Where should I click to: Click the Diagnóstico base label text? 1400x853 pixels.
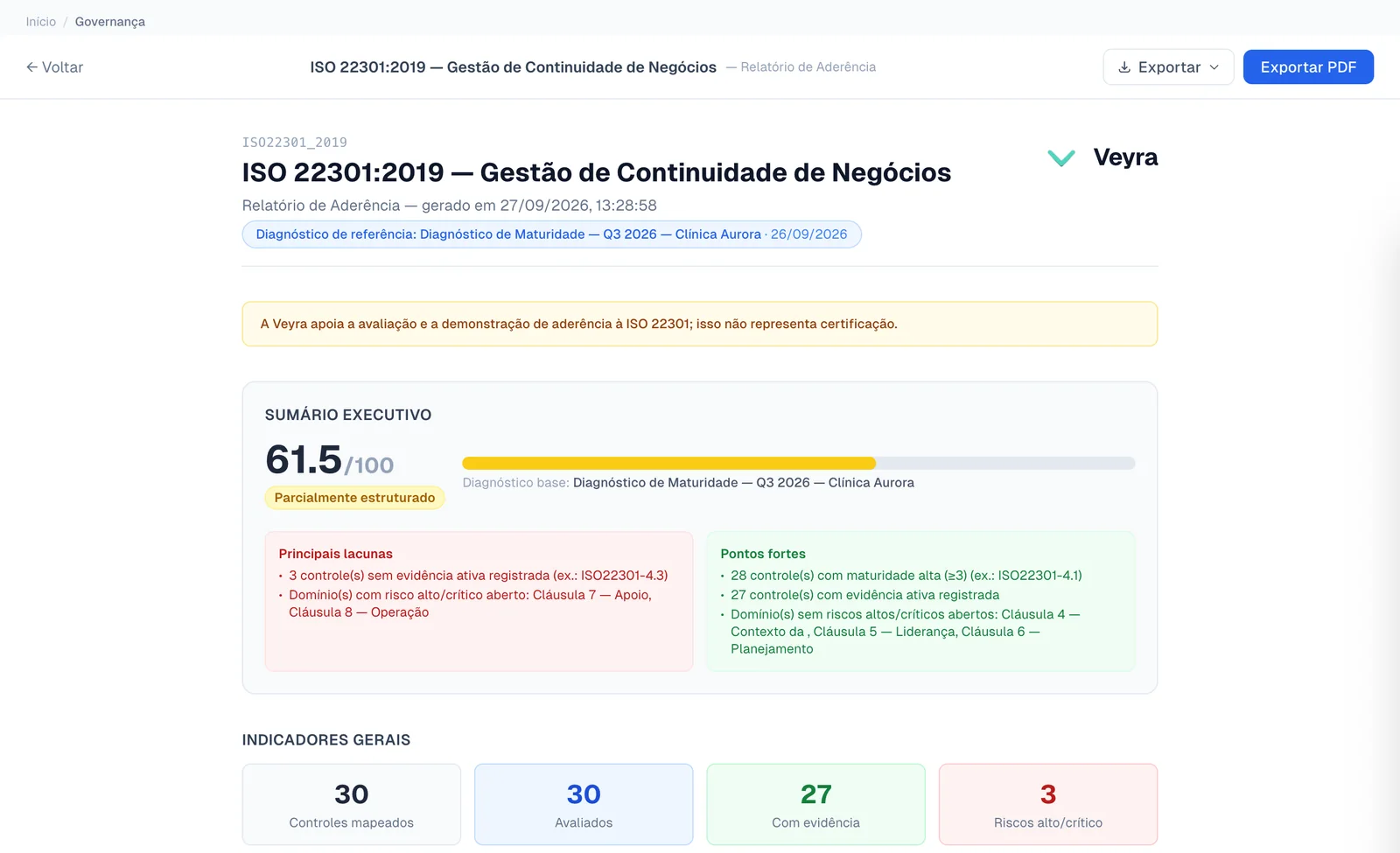point(516,483)
